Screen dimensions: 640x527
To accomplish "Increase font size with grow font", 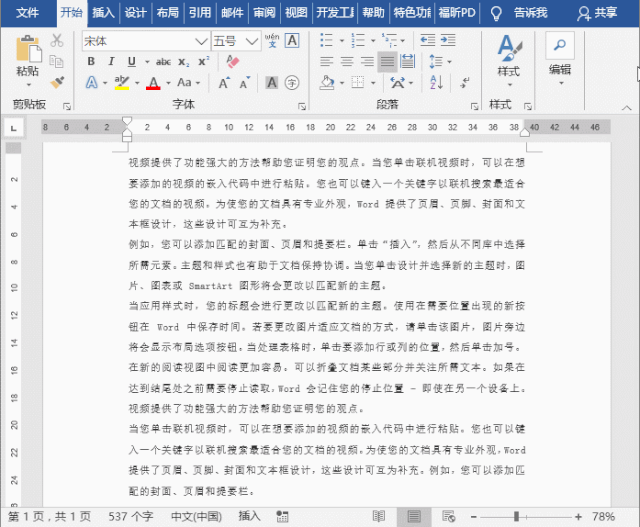I will click(x=224, y=83).
